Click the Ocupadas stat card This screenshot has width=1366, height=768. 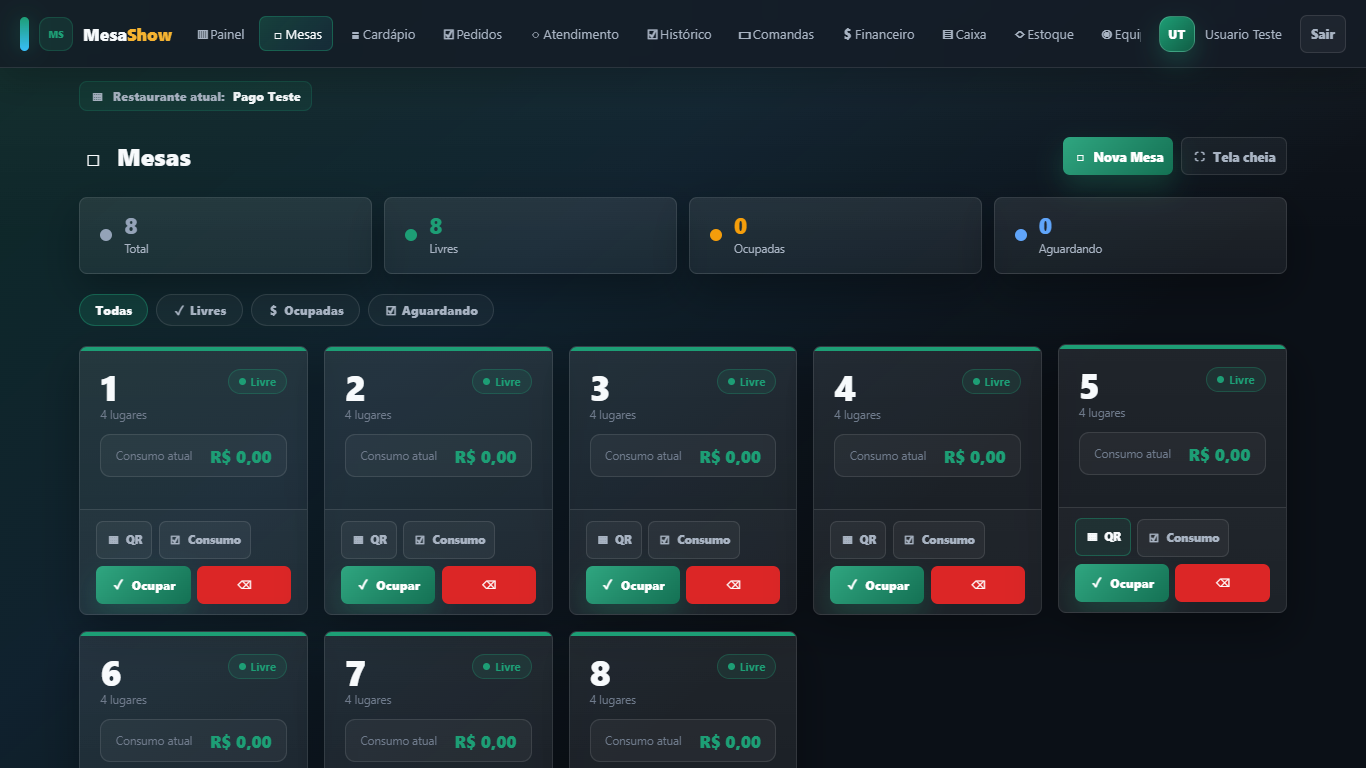(x=835, y=235)
